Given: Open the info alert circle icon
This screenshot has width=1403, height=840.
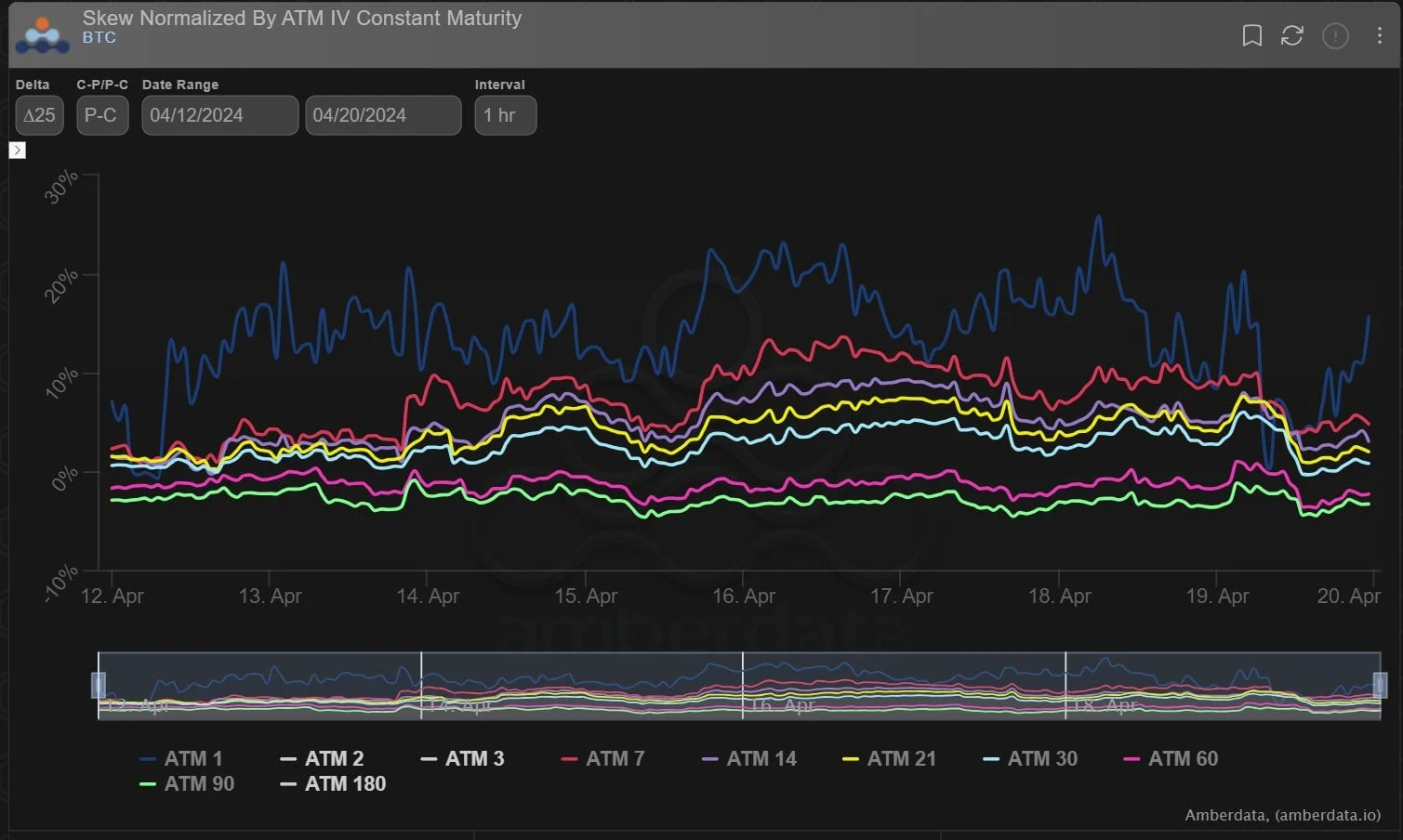Looking at the screenshot, I should (x=1335, y=36).
